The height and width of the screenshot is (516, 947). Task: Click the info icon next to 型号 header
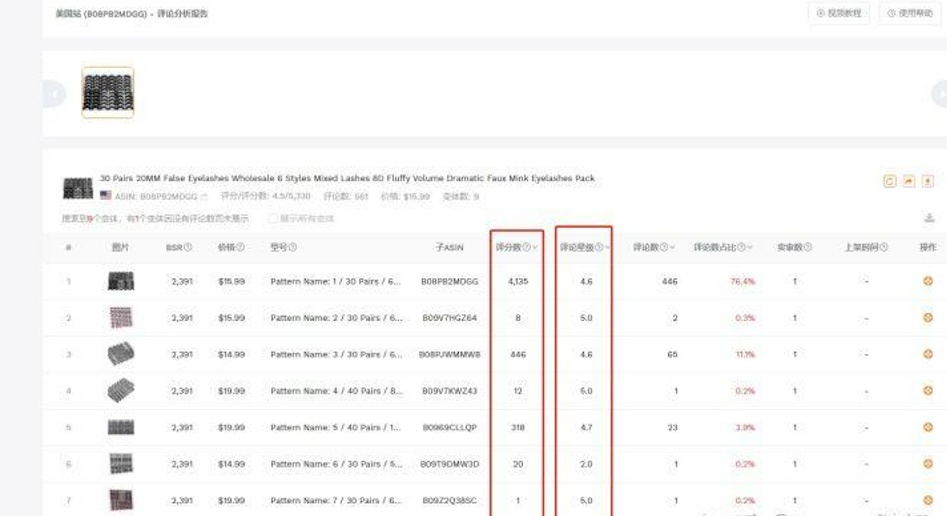(292, 247)
